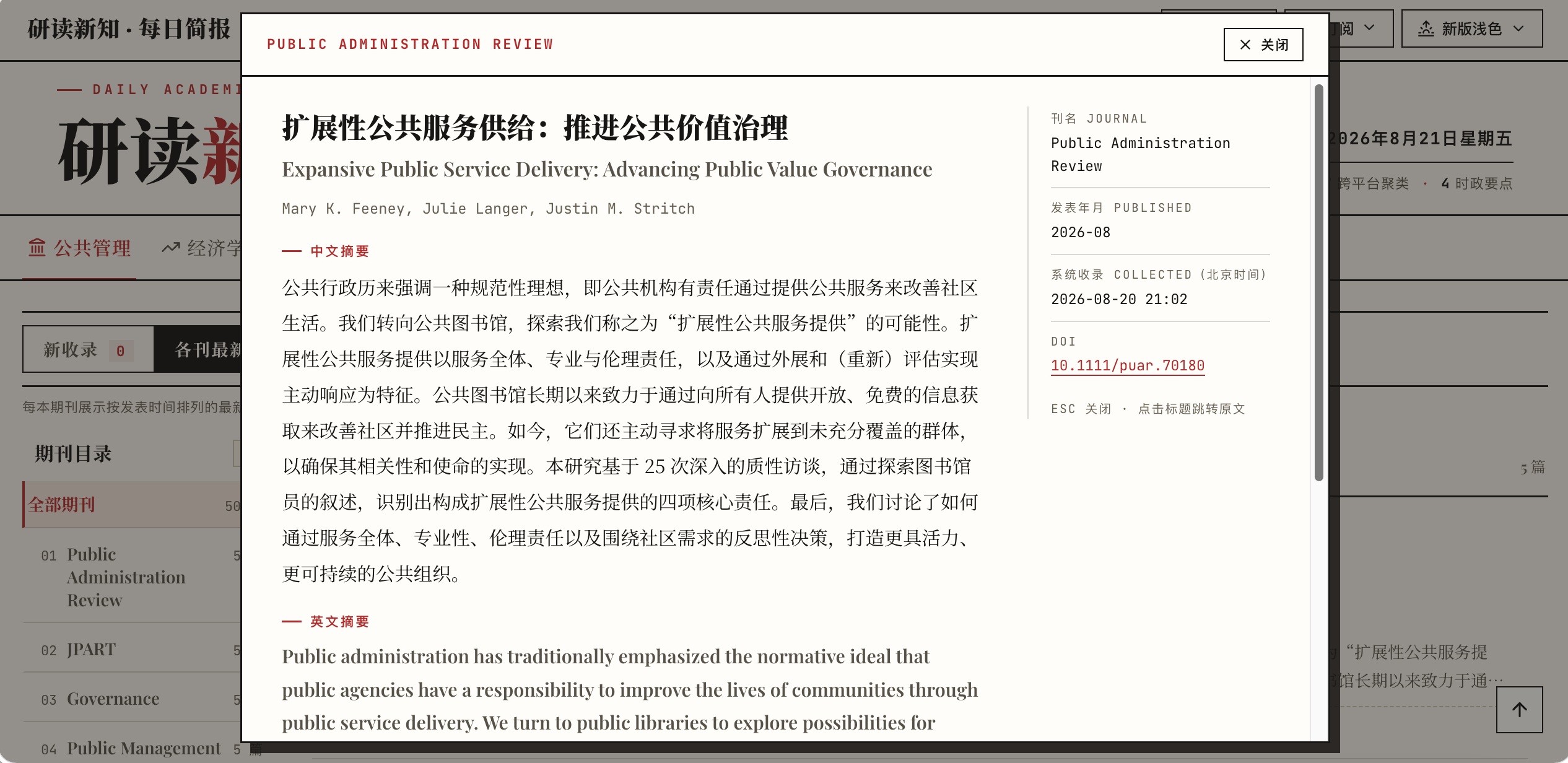Click the 英文摘要 section heading
Screen dimensions: 1568x763
tap(339, 621)
